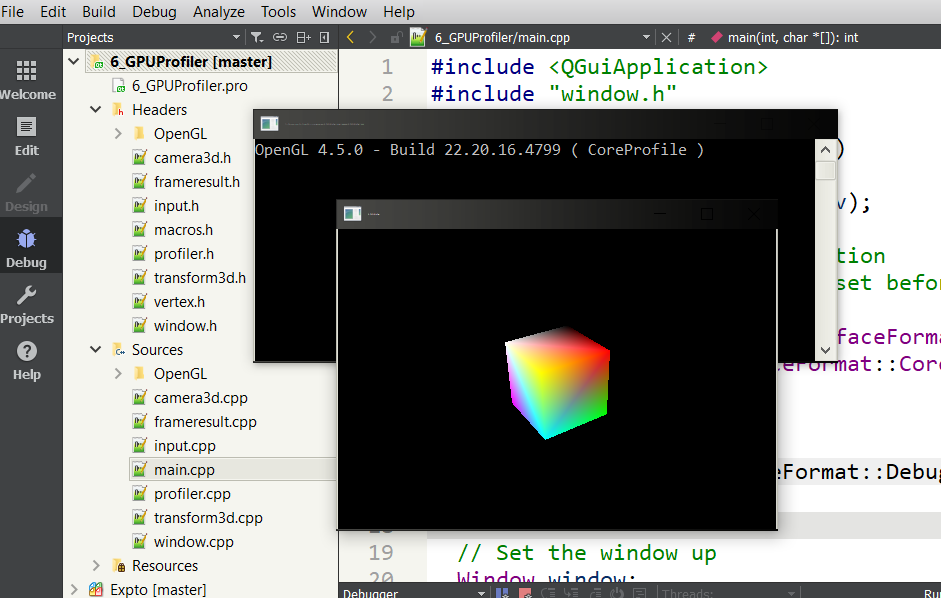Select the Debug mode bug icon

click(x=27, y=247)
